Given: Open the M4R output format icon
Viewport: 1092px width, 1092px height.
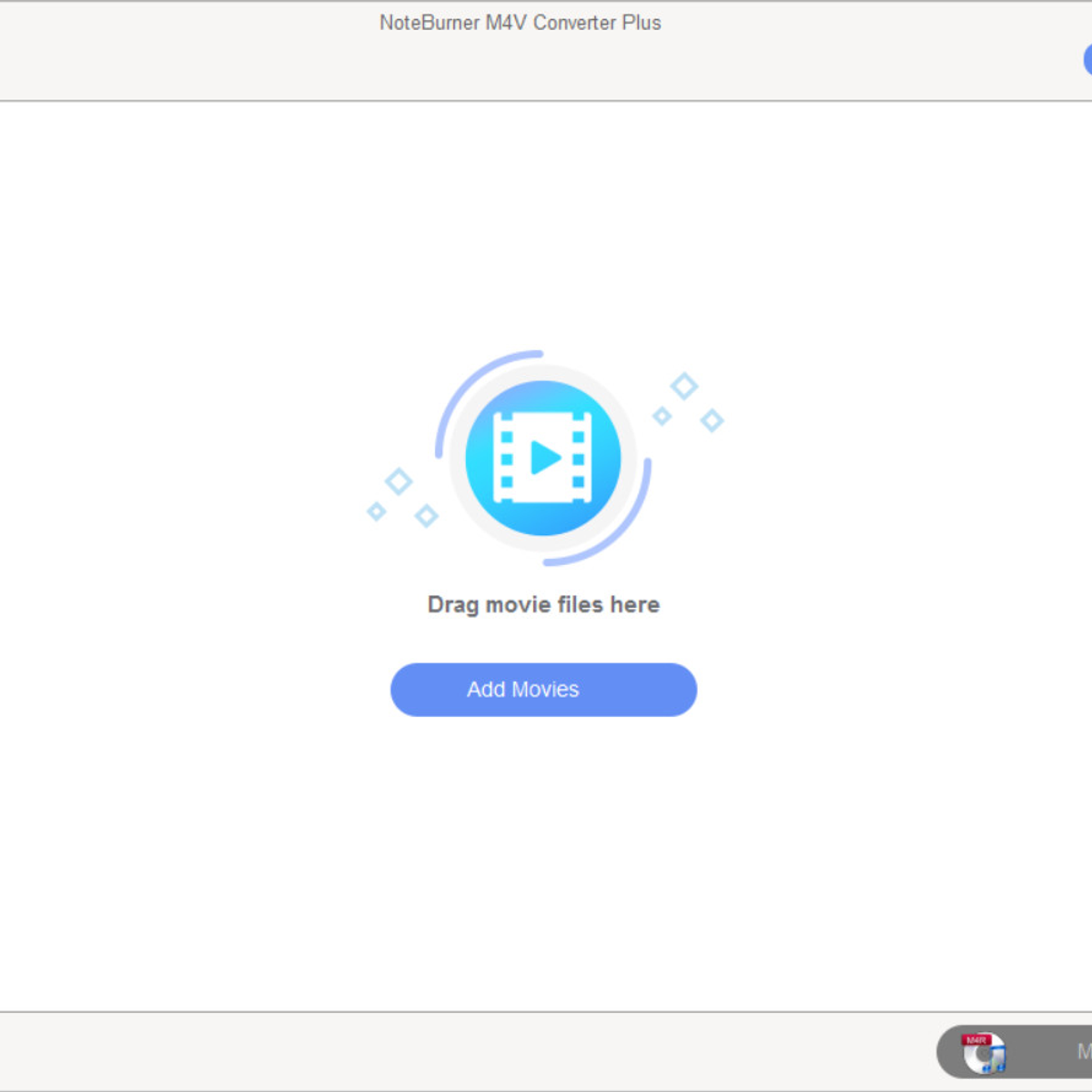Looking at the screenshot, I should [x=984, y=1052].
